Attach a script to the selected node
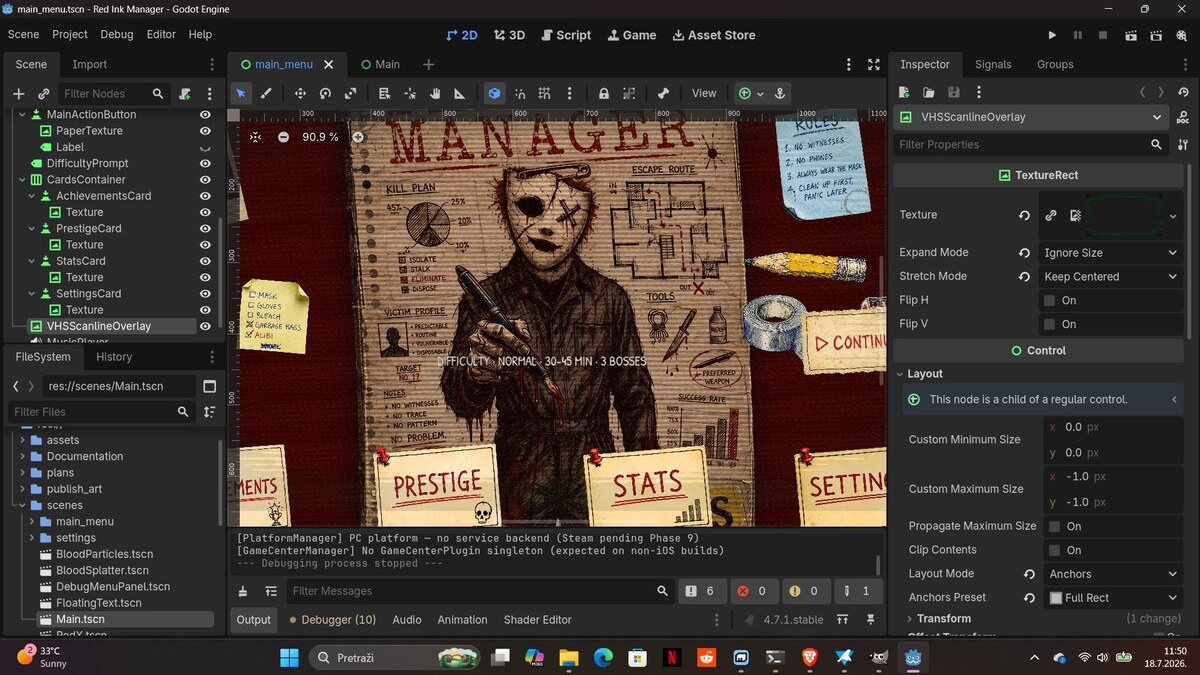The height and width of the screenshot is (675, 1200). (x=185, y=93)
